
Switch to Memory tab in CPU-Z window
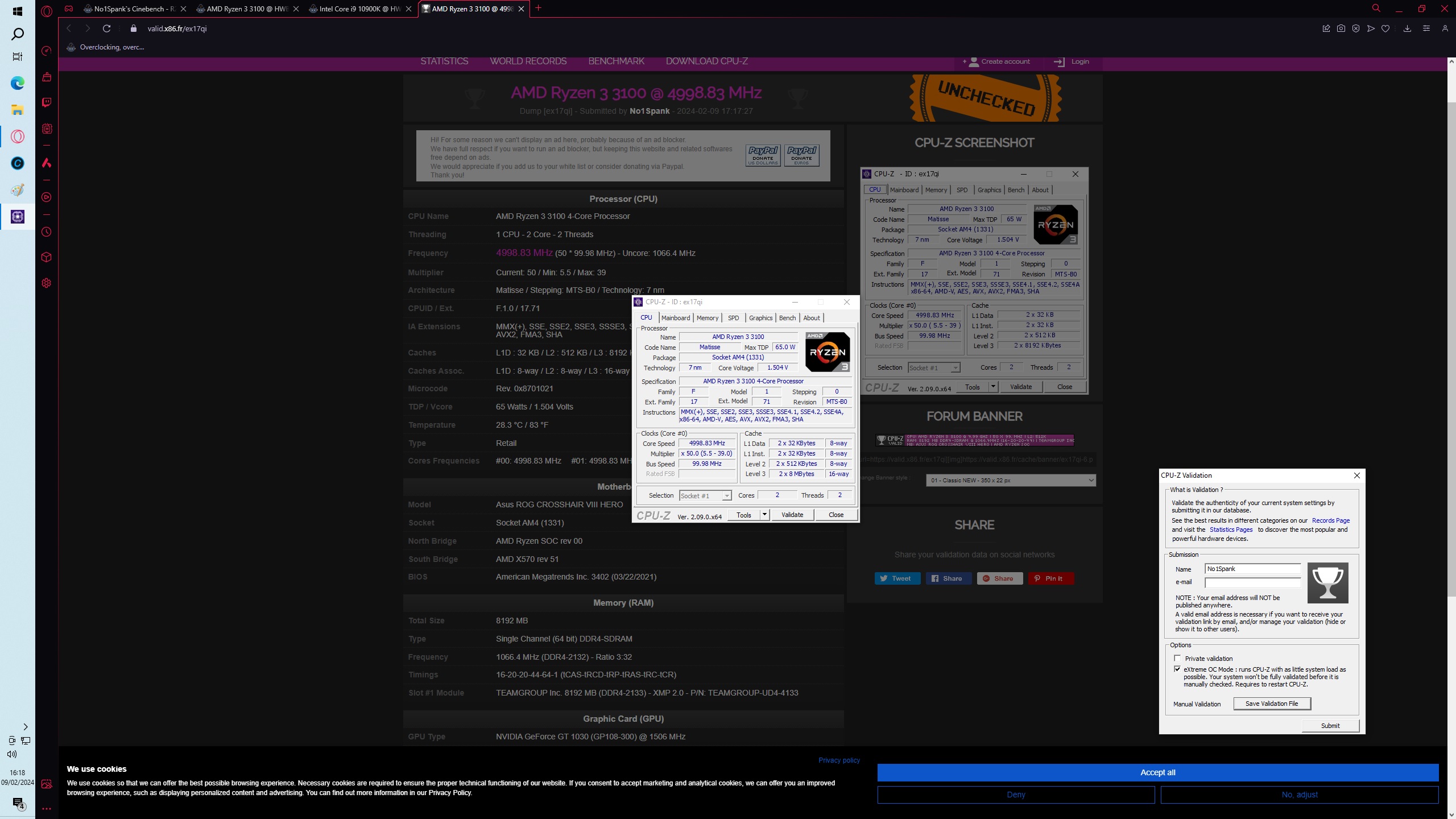pyautogui.click(x=708, y=318)
